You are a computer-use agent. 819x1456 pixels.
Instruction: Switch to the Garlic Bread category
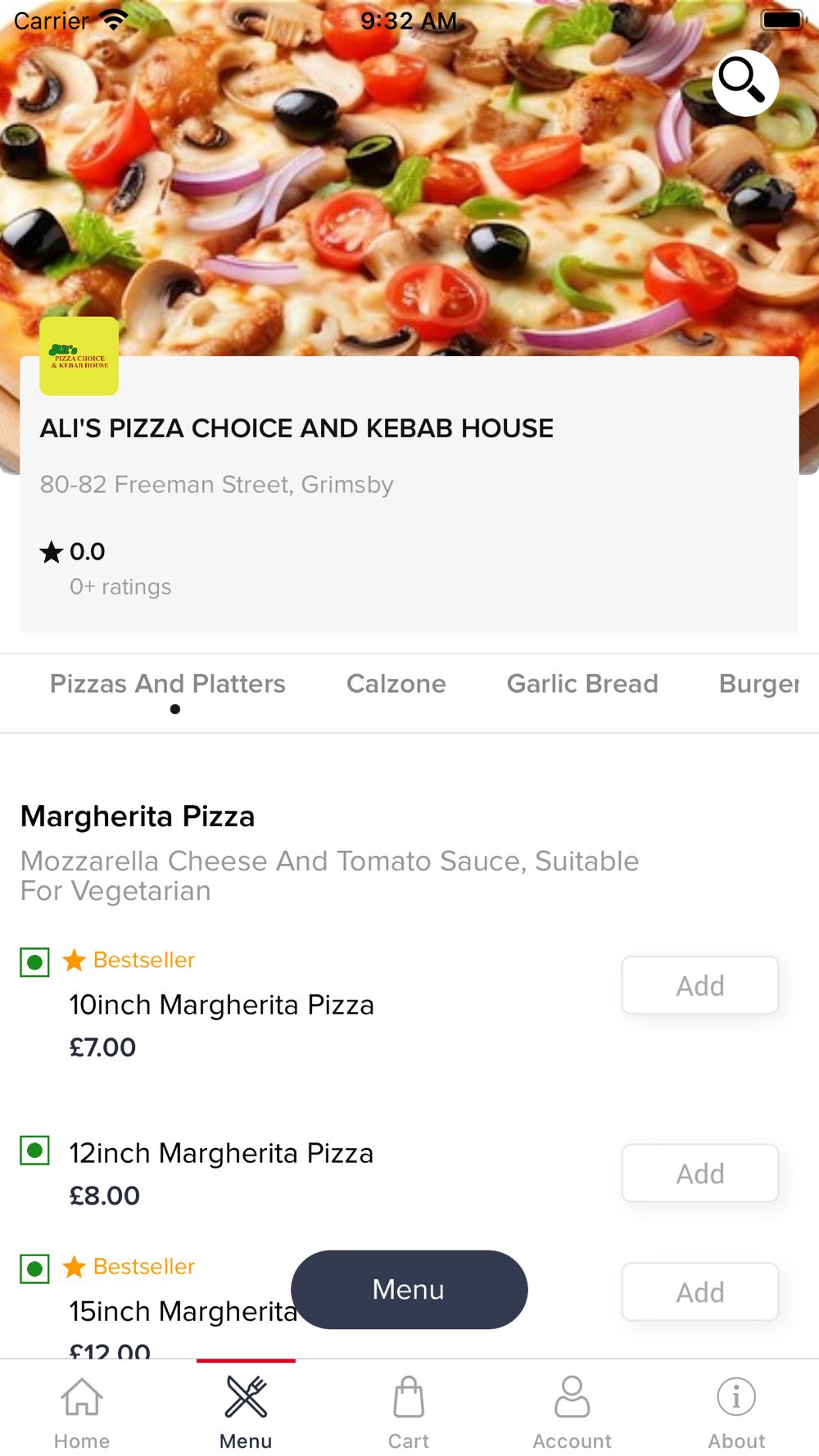tap(582, 684)
